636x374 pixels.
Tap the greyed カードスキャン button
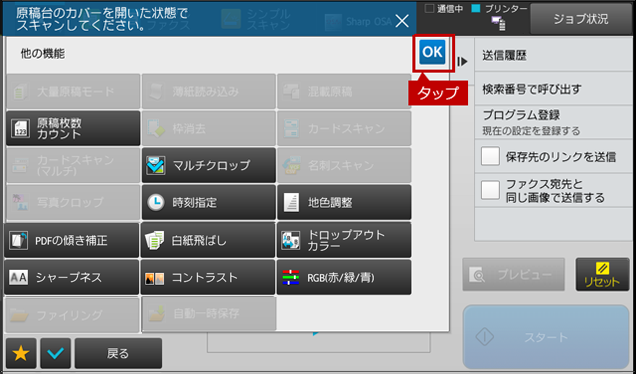344,129
